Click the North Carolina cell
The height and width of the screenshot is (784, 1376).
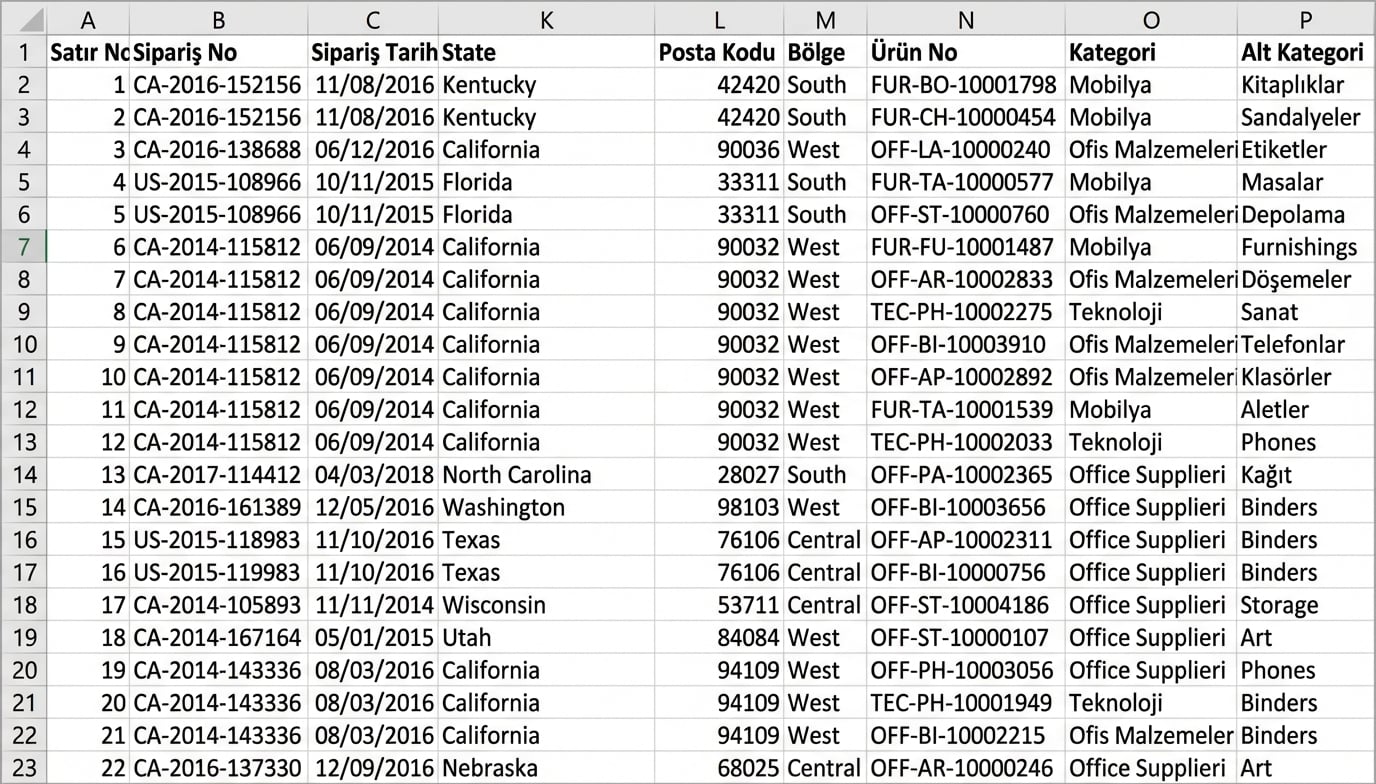(x=517, y=475)
